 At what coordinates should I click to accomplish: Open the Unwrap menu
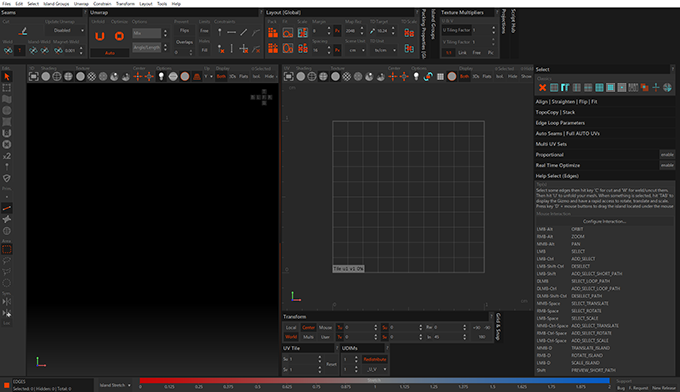[81, 3]
